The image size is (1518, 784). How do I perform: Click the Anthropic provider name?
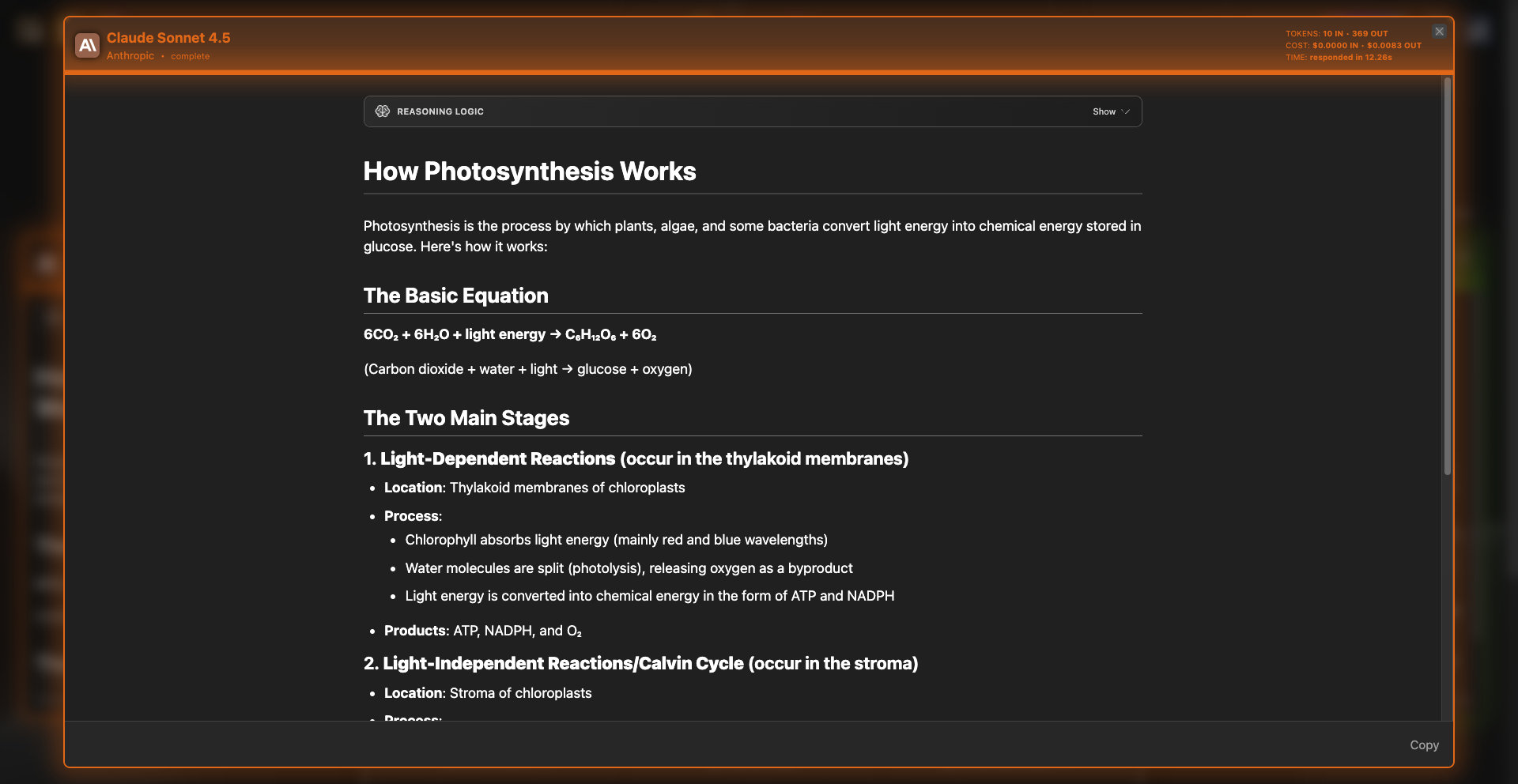click(x=130, y=56)
